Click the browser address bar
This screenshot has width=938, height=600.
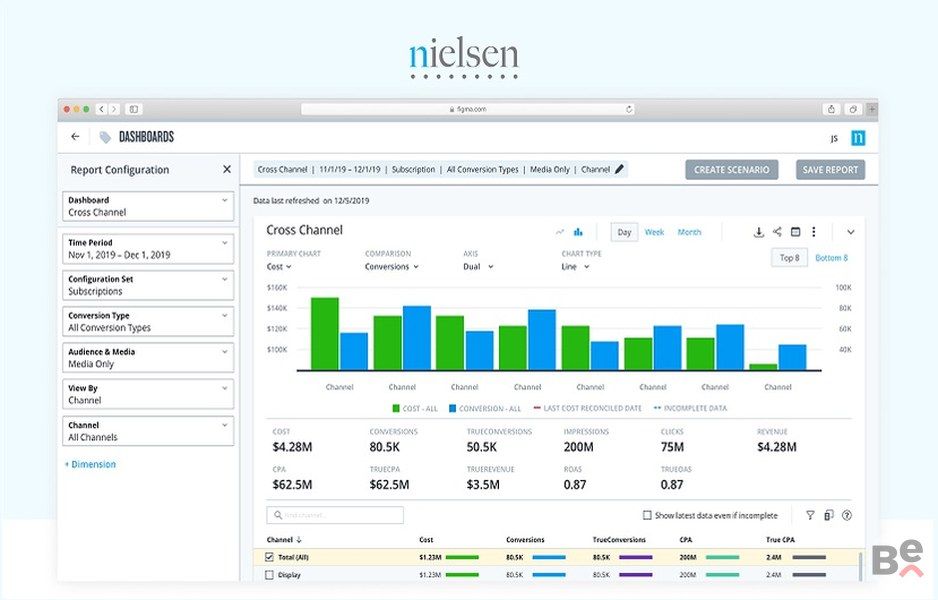pyautogui.click(x=467, y=109)
